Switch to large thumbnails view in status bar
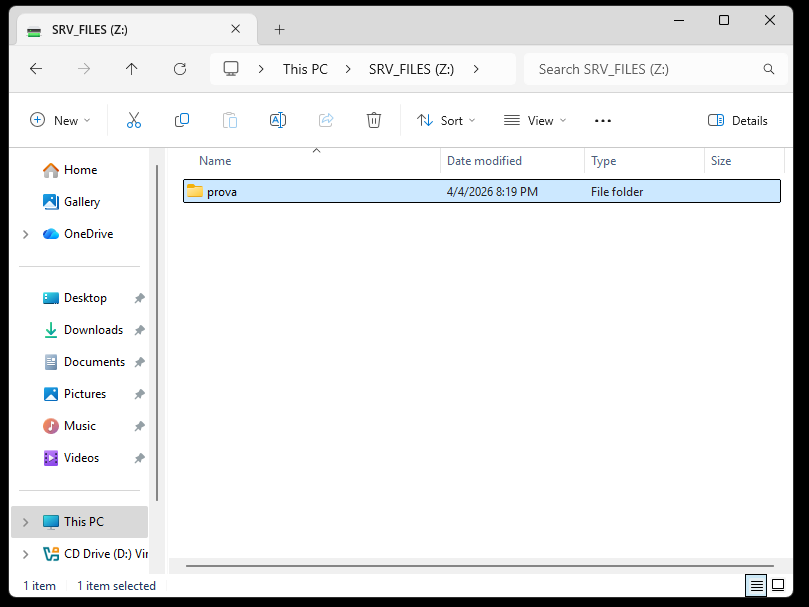This screenshot has width=809, height=607. pyautogui.click(x=781, y=586)
